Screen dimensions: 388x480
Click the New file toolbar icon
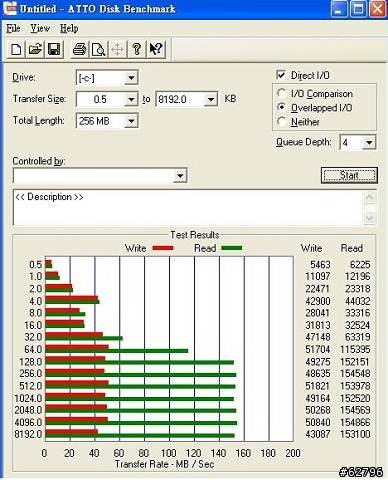[x=16, y=50]
